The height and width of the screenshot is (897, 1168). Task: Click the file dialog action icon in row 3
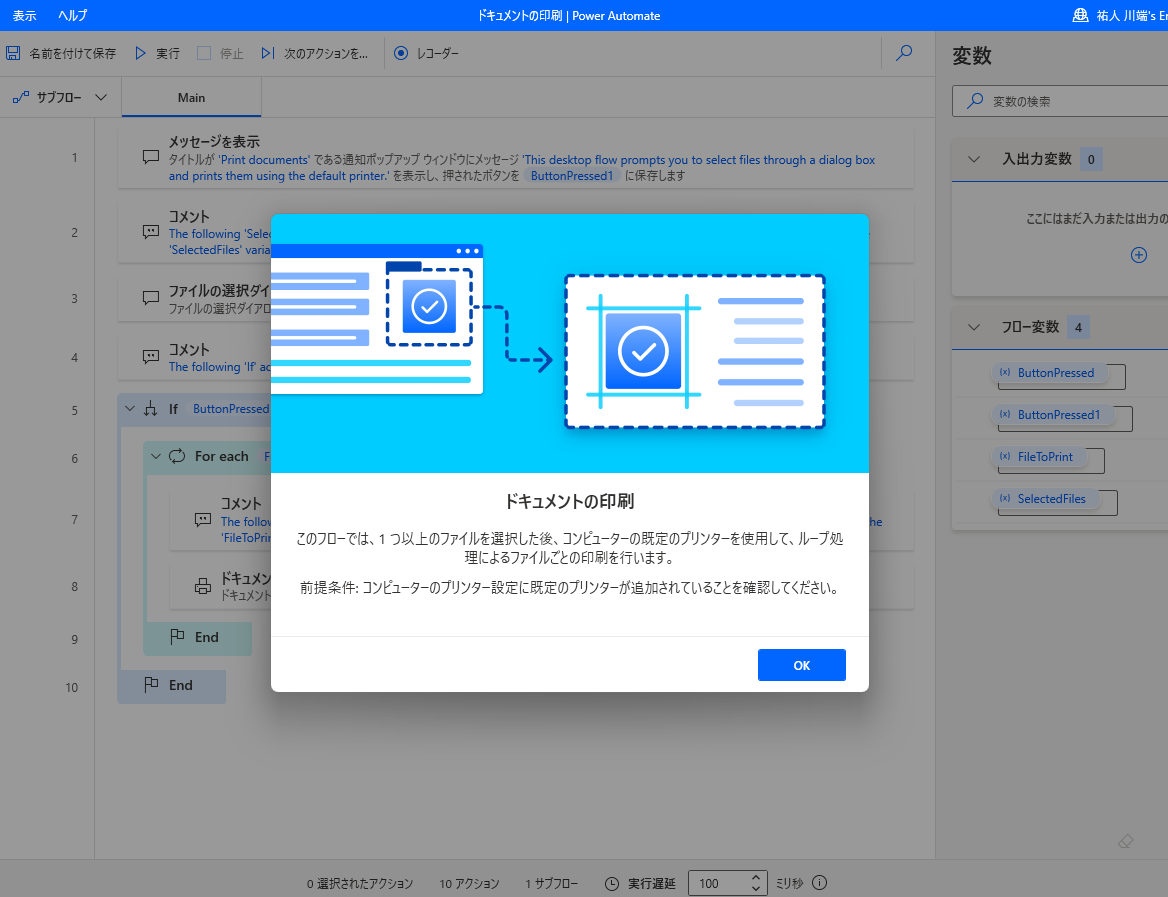coord(150,298)
